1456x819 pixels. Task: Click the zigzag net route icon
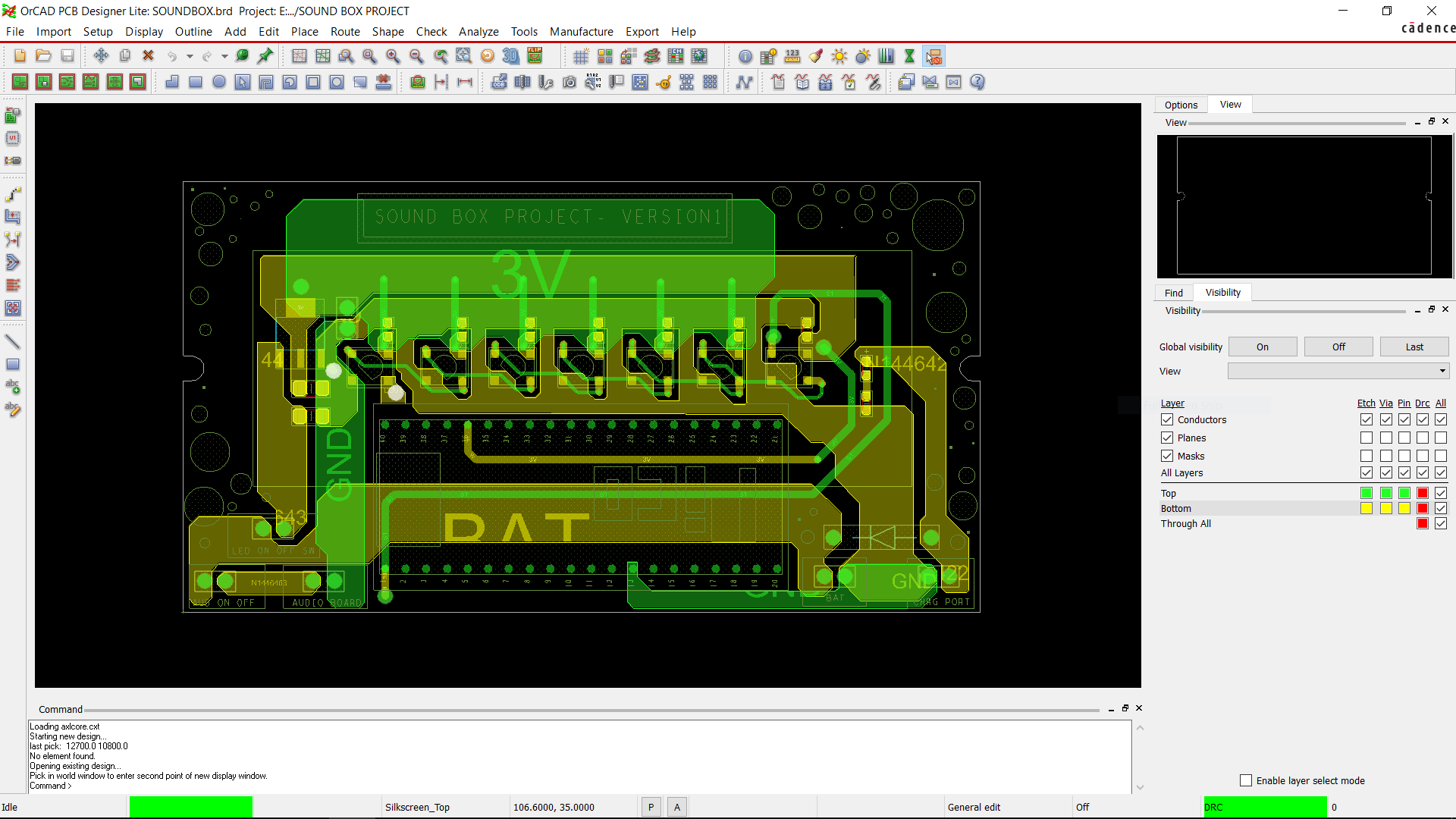[745, 82]
